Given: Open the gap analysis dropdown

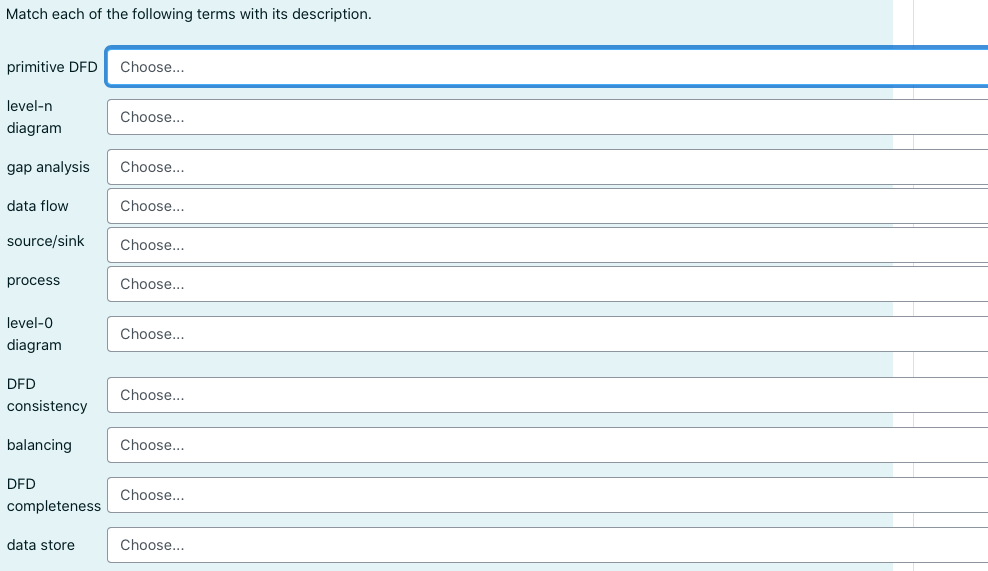Looking at the screenshot, I should click(x=548, y=167).
